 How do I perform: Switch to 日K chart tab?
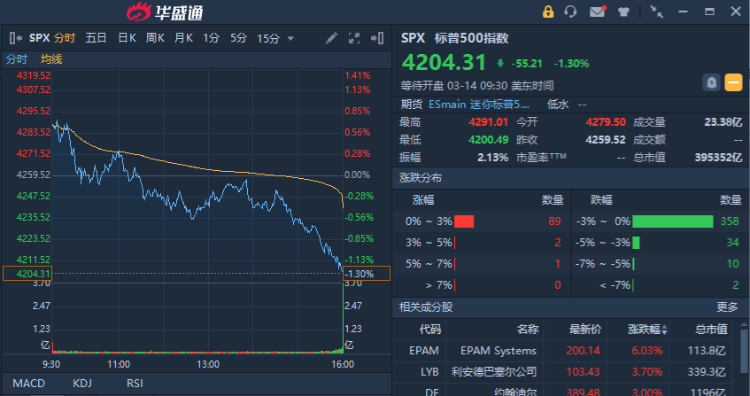(x=127, y=38)
